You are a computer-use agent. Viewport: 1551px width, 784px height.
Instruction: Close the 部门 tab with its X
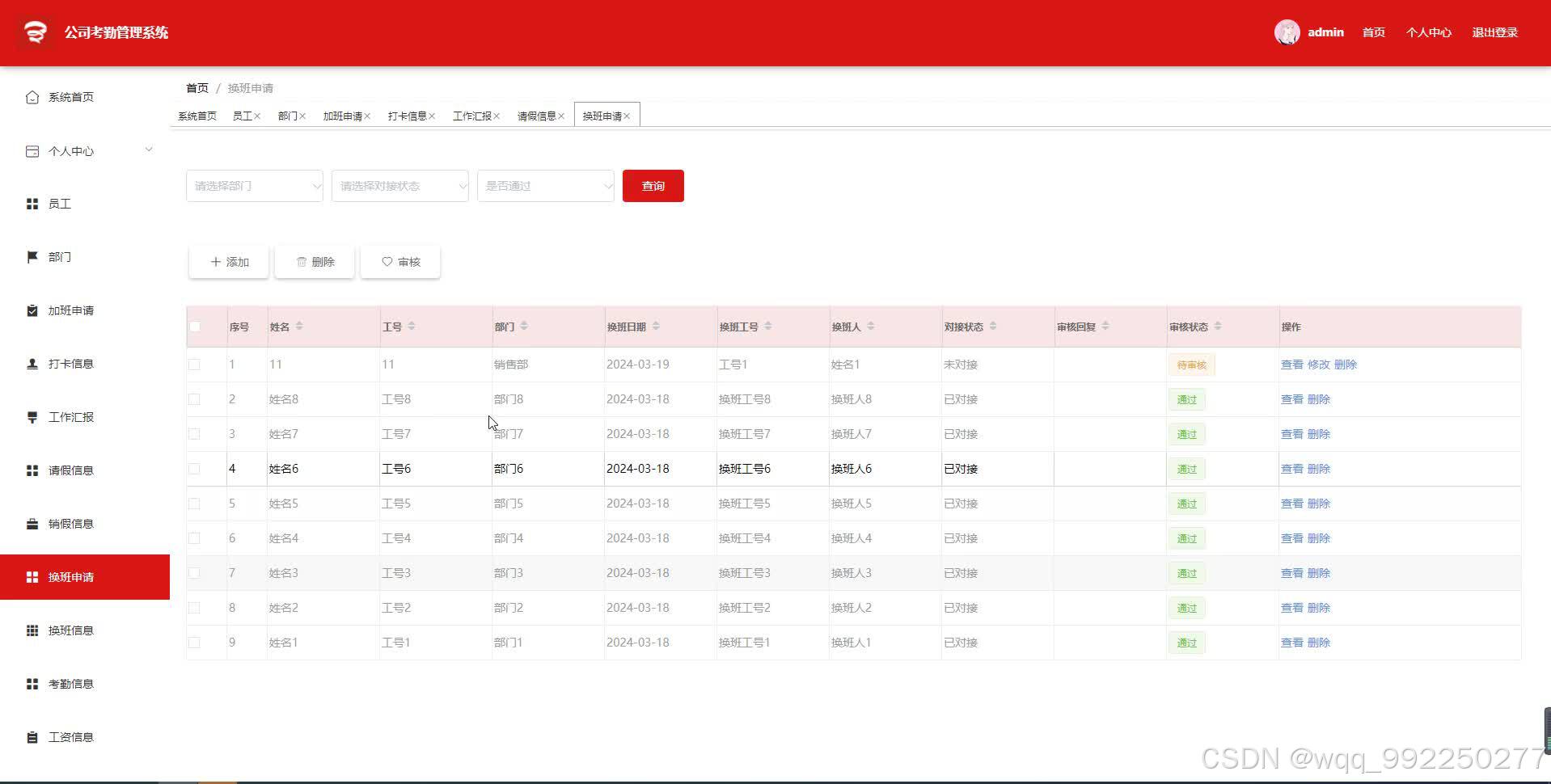tap(302, 116)
